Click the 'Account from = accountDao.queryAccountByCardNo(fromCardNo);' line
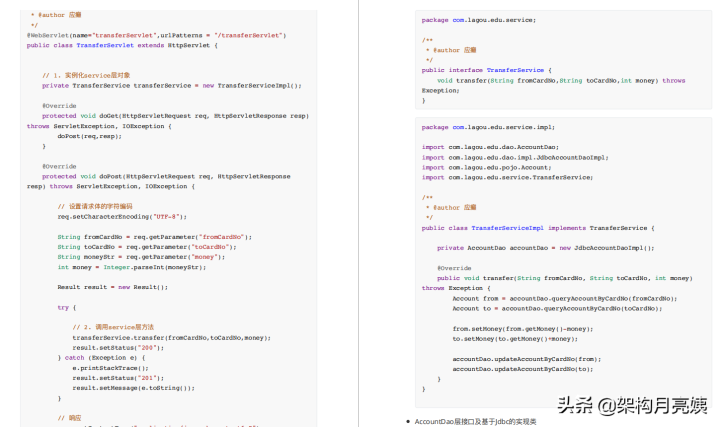The image size is (720, 427). coord(565,299)
